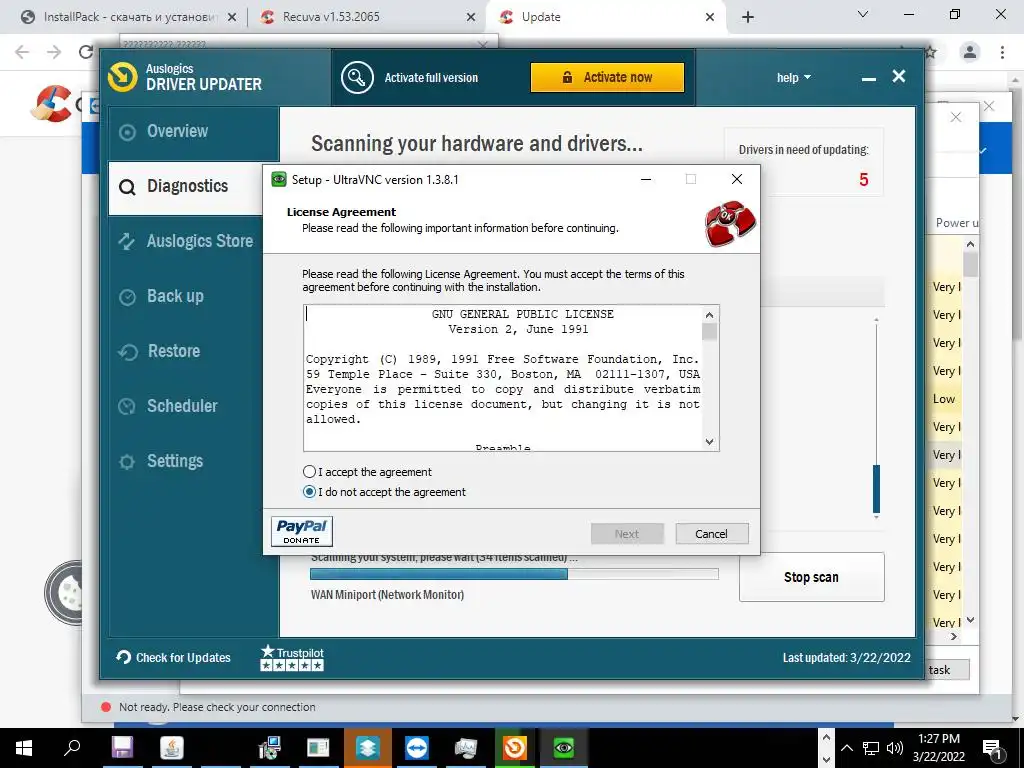Open the notification center icon
Screen dimensions: 1024x768
tap(993, 748)
